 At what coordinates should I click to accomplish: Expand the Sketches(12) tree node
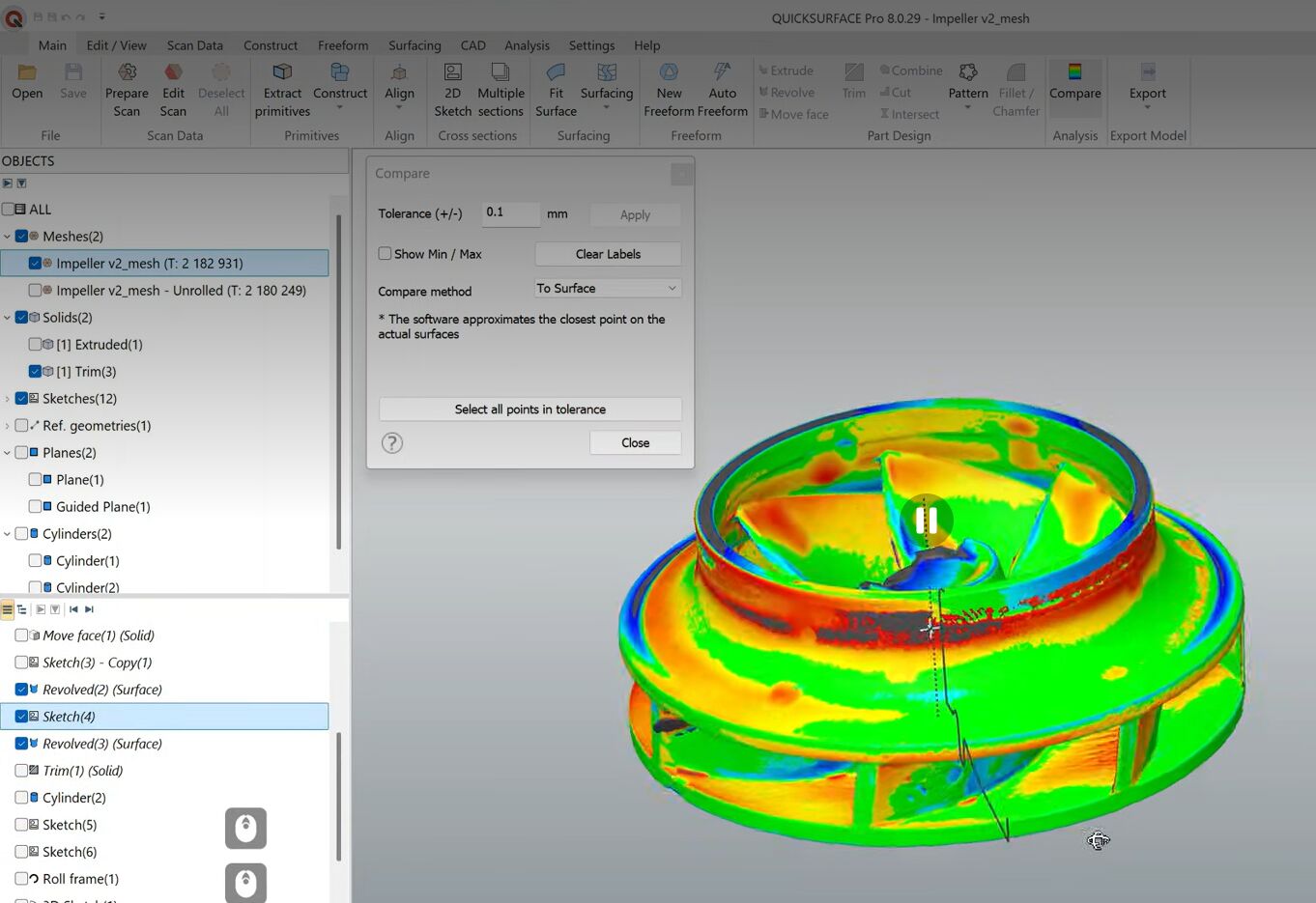pos(8,399)
